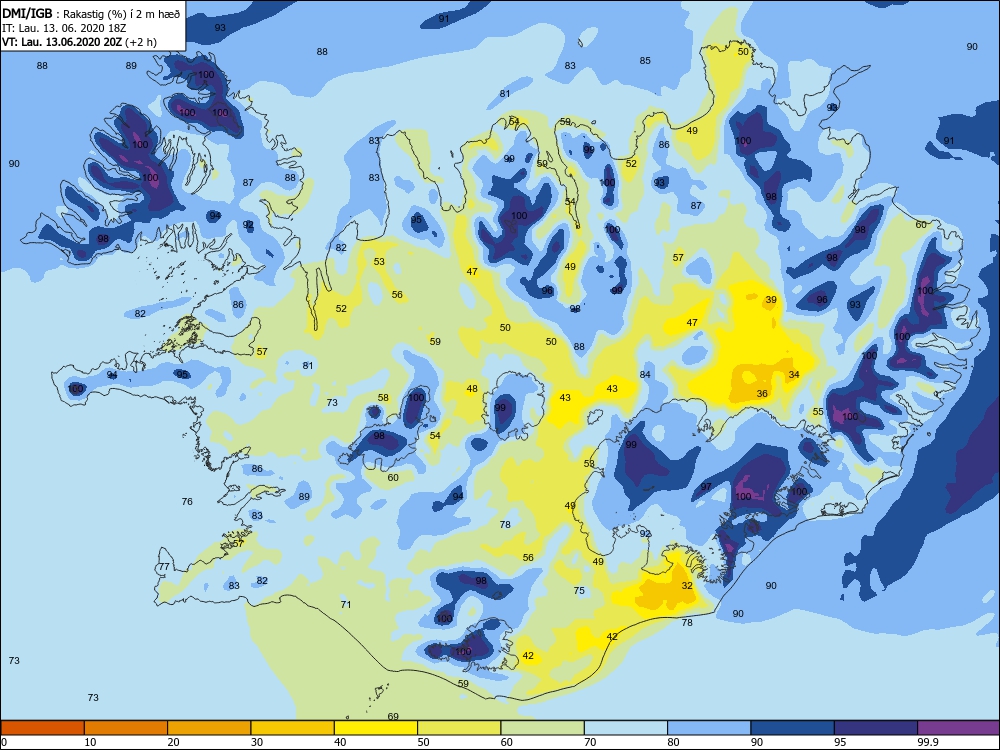The image size is (1000, 750).
Task: Click the legend tick label '10'
Action: coord(90,742)
